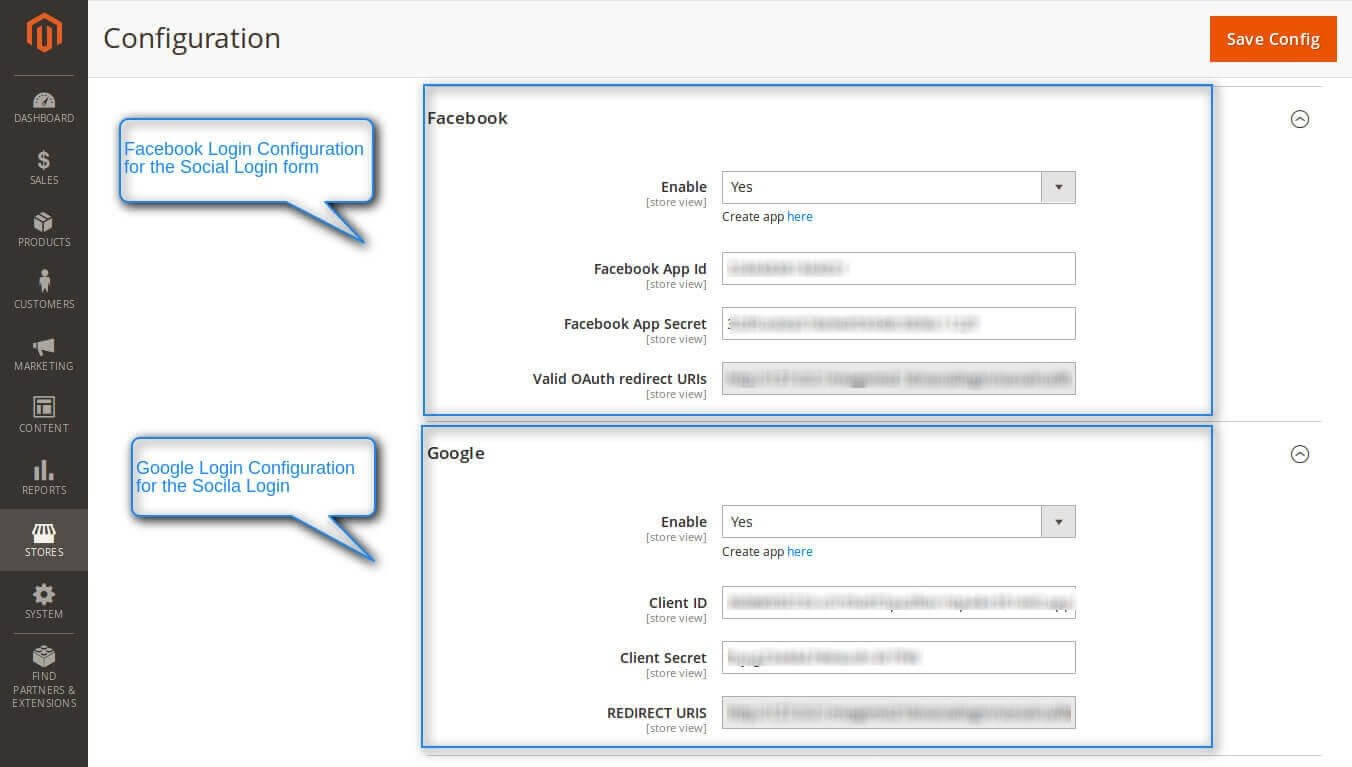The image size is (1352, 767).
Task: Click the 'Client Secret' label
Action: click(x=663, y=658)
